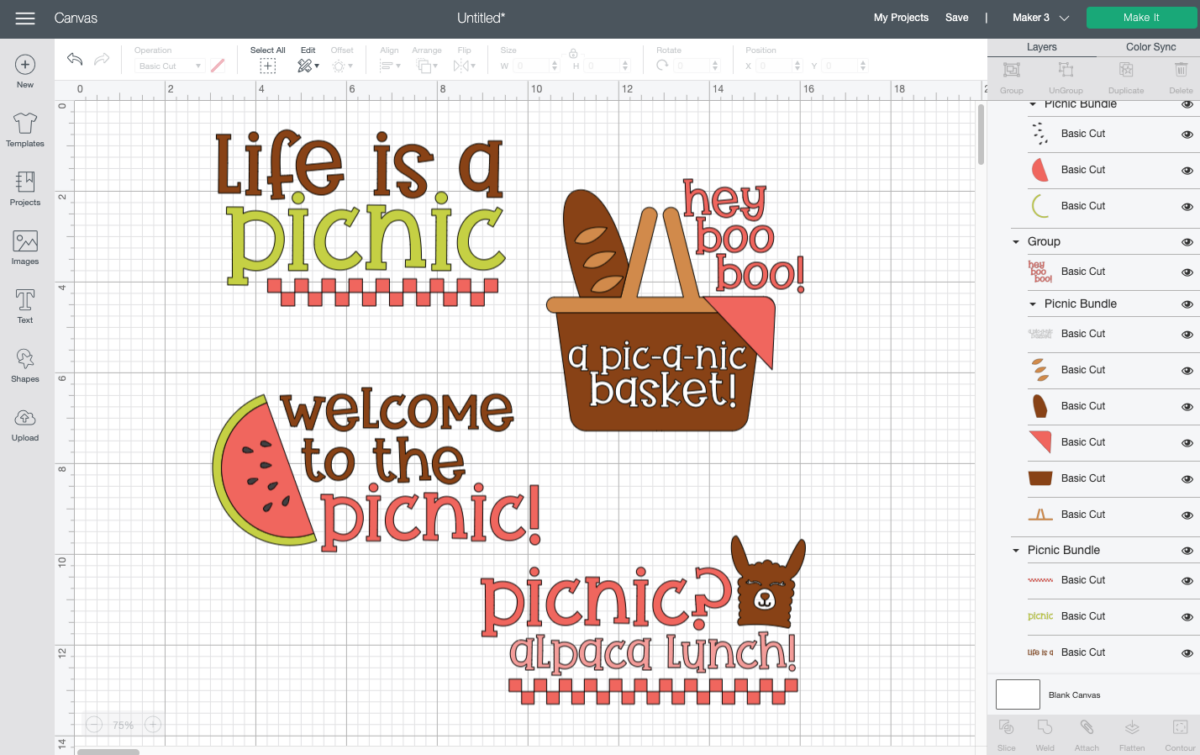Zoom in with the plus button

(x=153, y=724)
